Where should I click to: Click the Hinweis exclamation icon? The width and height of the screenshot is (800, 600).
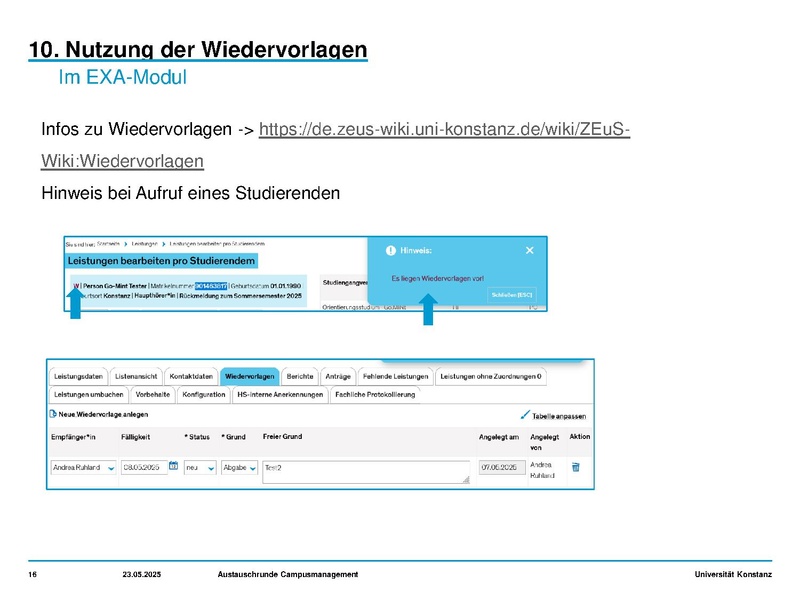[x=391, y=251]
